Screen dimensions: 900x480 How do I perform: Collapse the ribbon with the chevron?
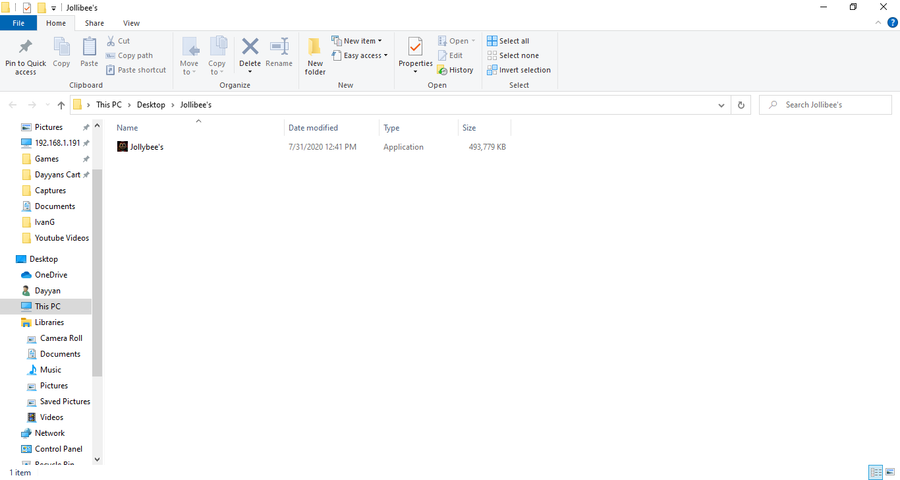878,23
